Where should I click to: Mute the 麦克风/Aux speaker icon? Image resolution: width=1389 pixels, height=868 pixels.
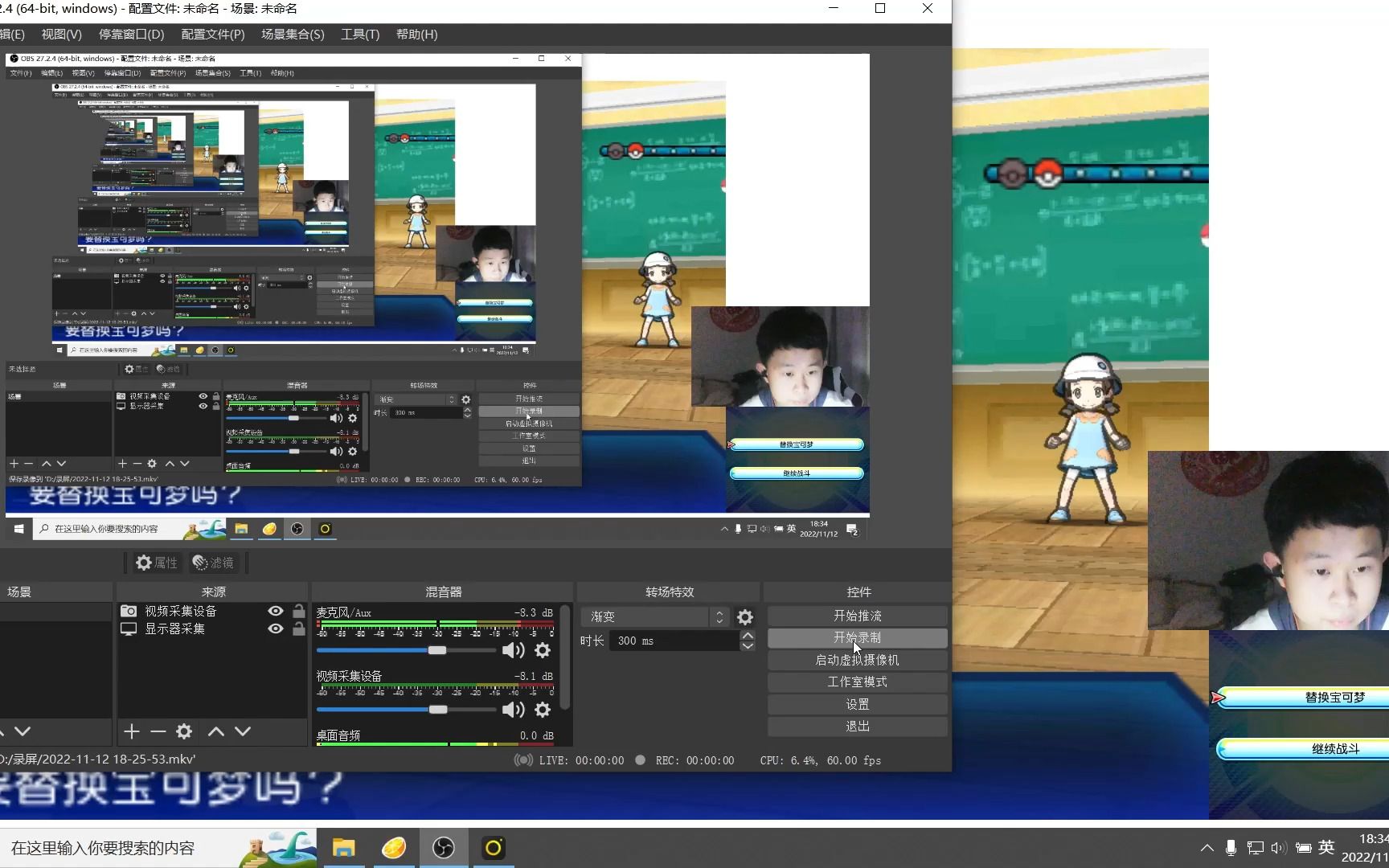click(513, 650)
